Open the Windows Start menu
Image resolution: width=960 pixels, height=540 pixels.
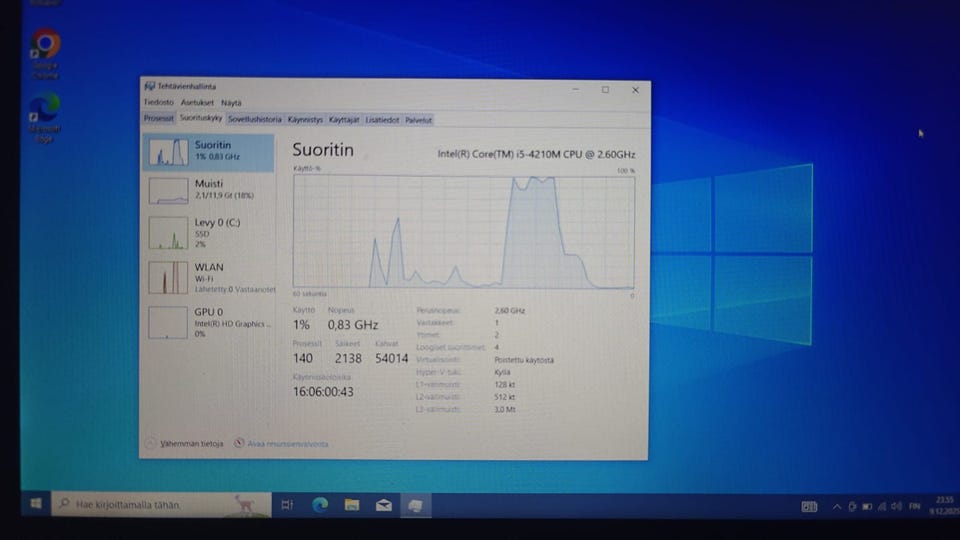(36, 503)
